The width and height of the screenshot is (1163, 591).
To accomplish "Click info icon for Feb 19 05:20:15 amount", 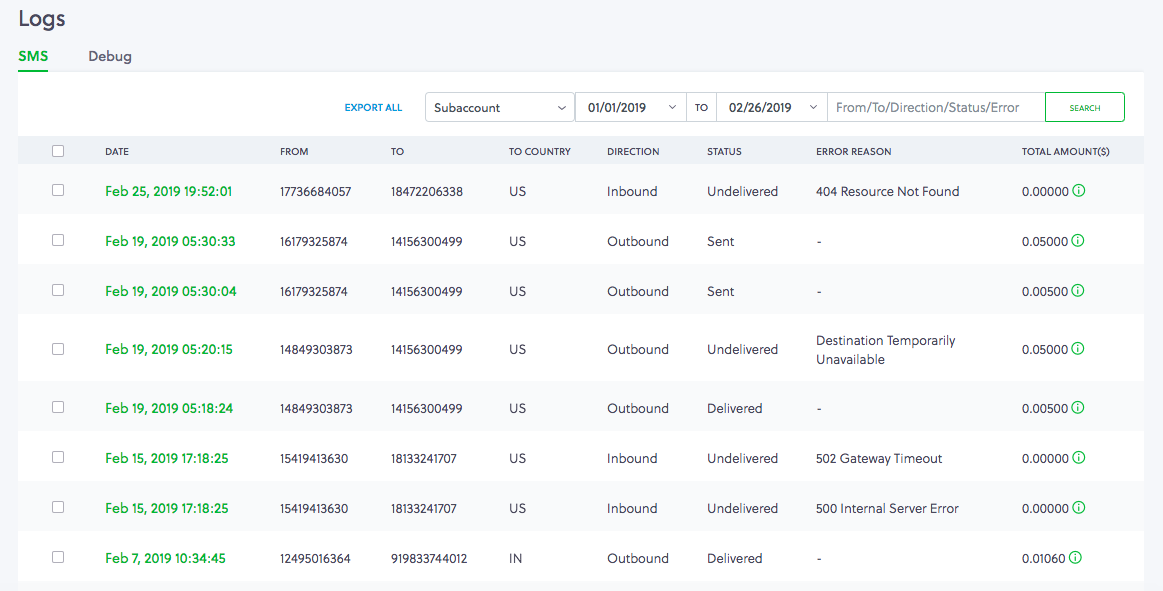I will (x=1078, y=349).
